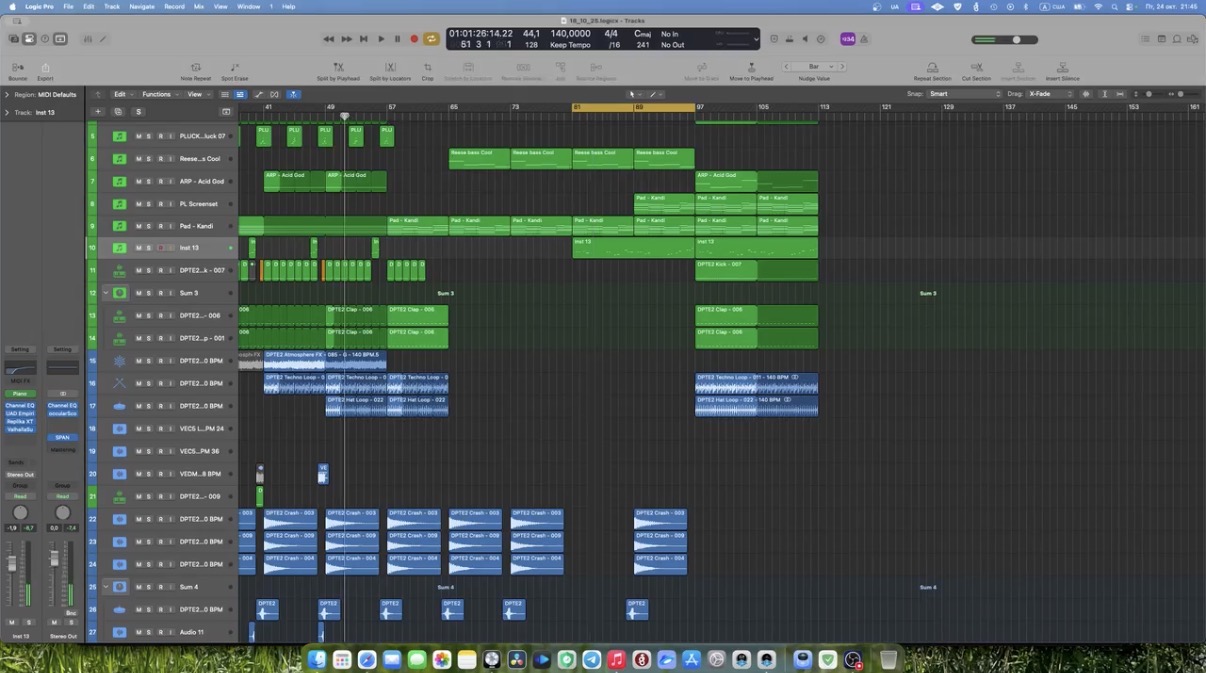This screenshot has width=1206, height=673.
Task: Click the Repeat Section icon
Action: [932, 68]
